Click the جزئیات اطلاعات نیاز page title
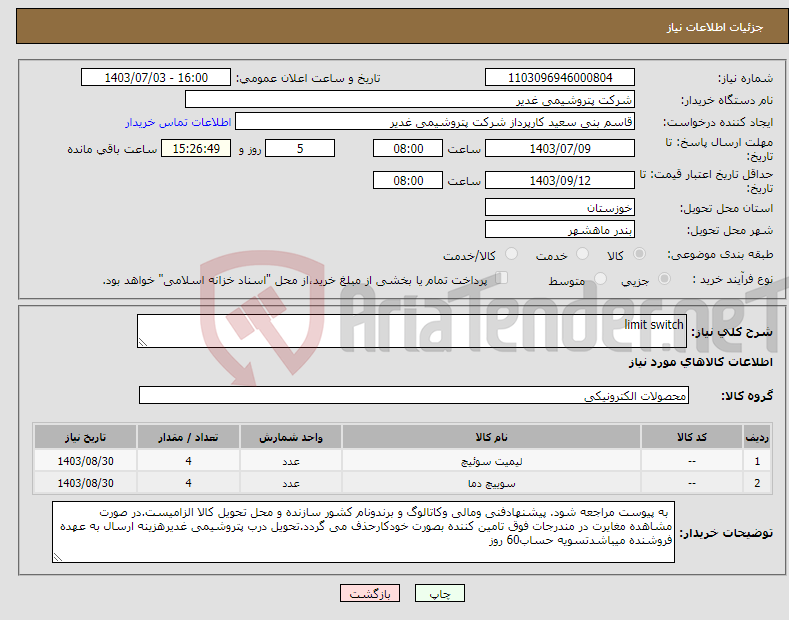The width and height of the screenshot is (789, 620). tap(715, 27)
